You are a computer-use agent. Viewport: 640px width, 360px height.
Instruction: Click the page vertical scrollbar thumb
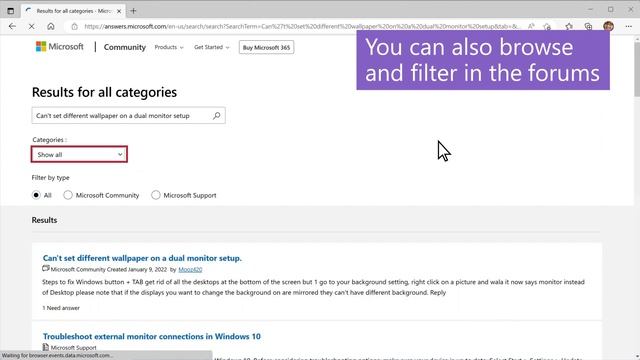(x=637, y=69)
